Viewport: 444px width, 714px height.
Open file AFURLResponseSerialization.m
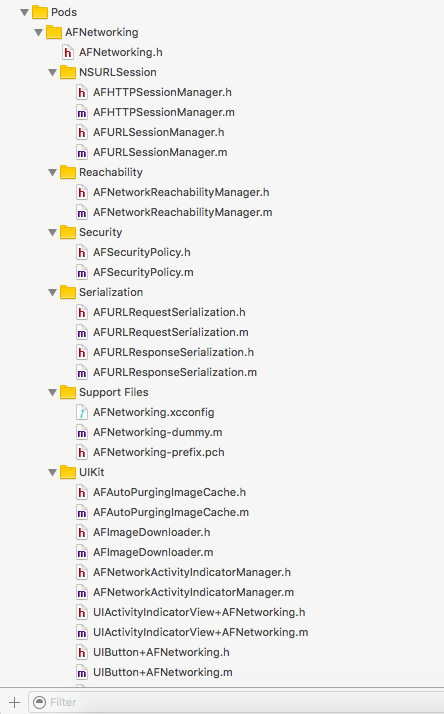pos(175,372)
